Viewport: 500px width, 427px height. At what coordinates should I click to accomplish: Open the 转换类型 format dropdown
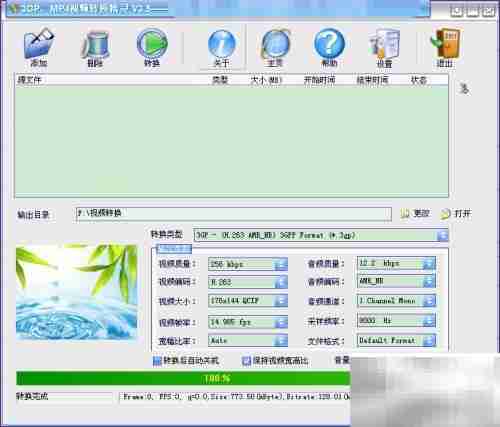coord(321,235)
